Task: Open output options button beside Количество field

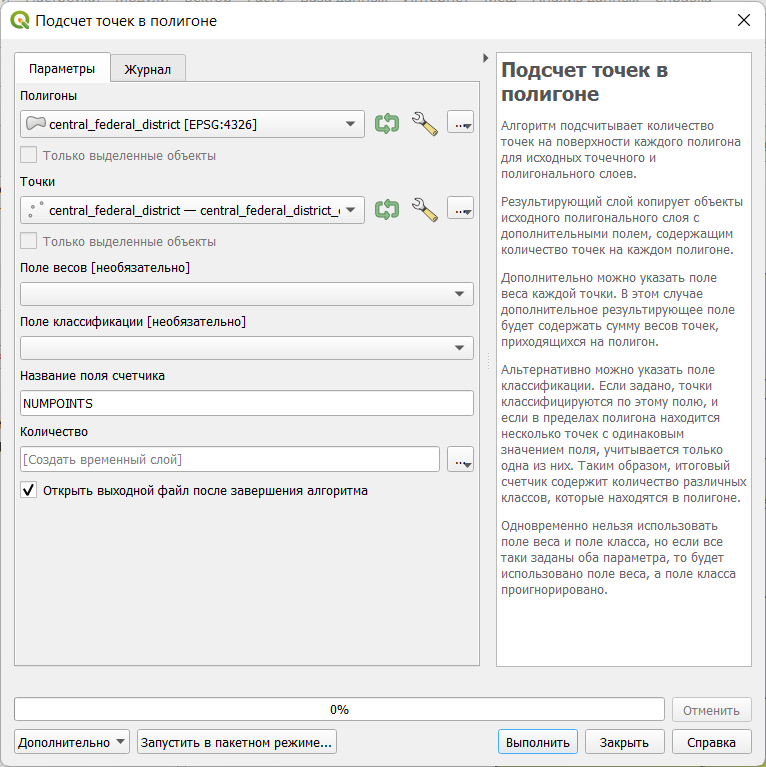Action: [x=460, y=459]
